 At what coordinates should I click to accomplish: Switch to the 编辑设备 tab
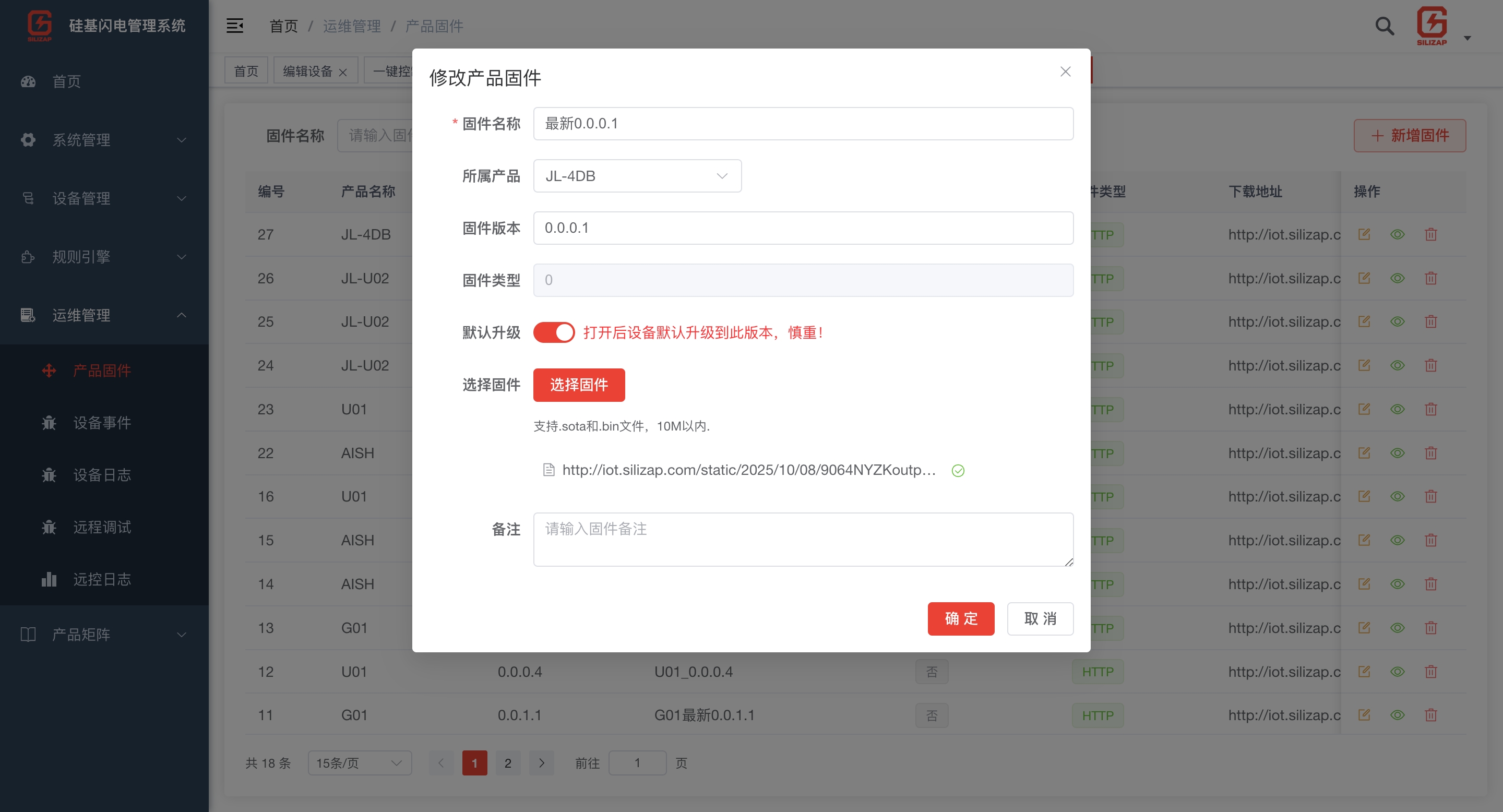tap(308, 70)
